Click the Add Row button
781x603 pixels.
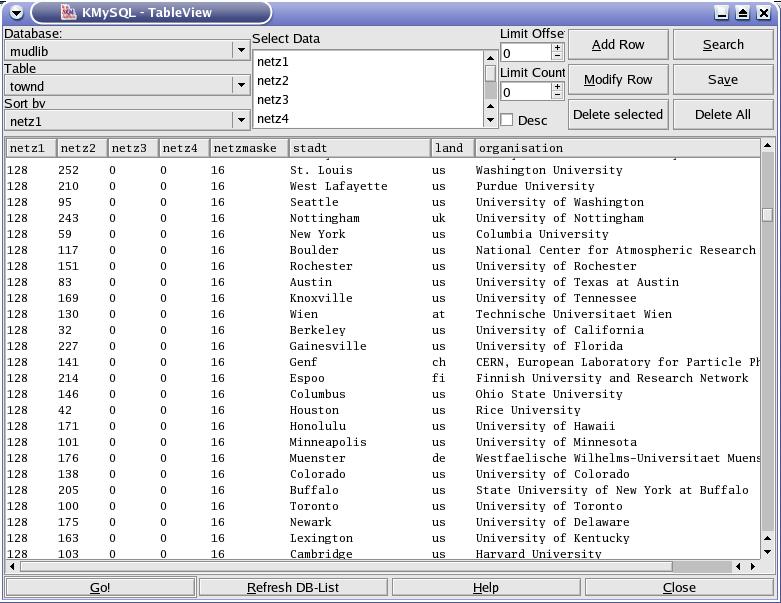pos(618,45)
